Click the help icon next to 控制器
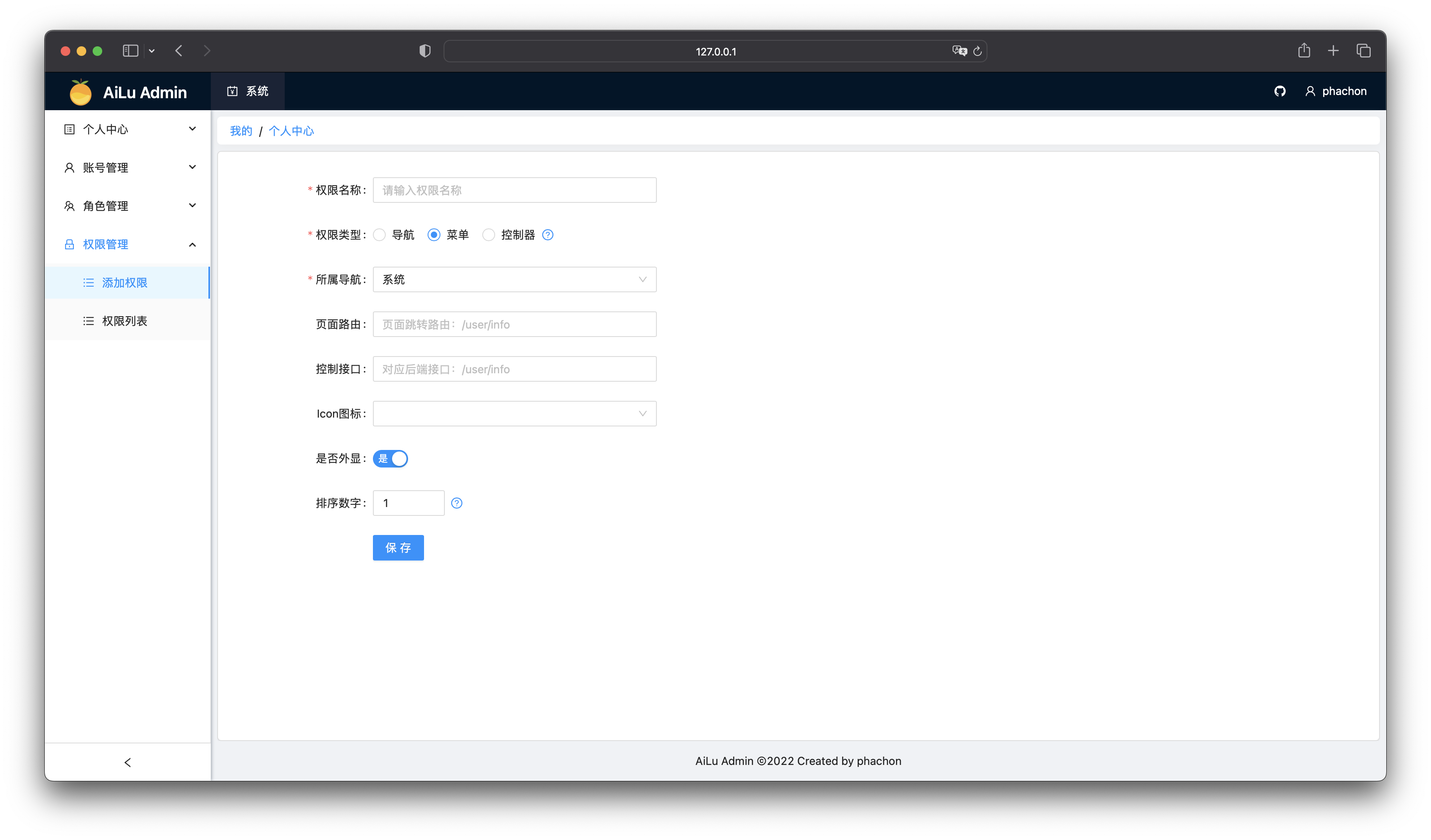The width and height of the screenshot is (1431, 840). click(547, 235)
